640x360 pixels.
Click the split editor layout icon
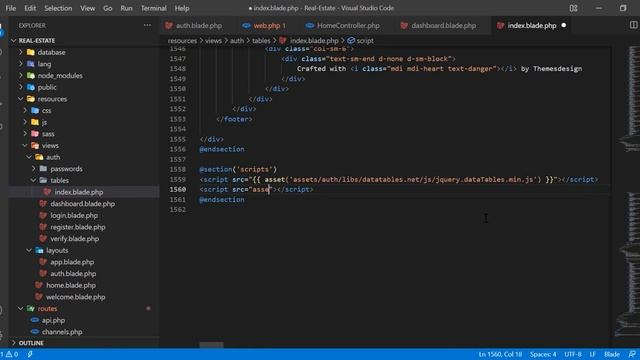tap(633, 25)
